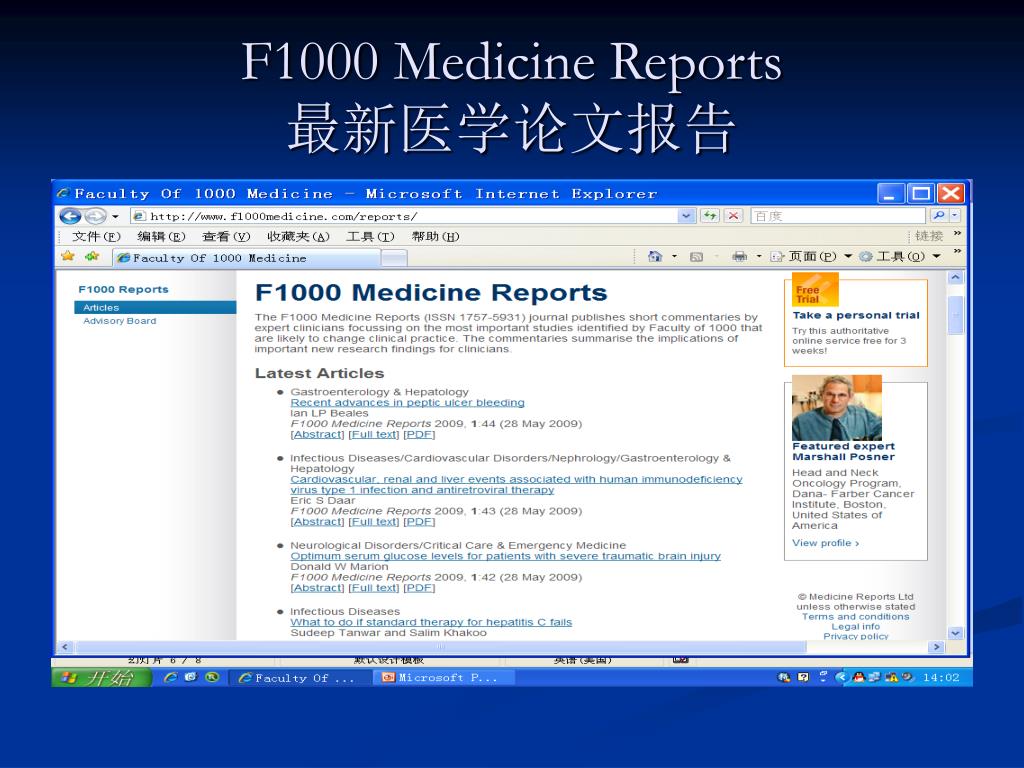This screenshot has height=768, width=1024.
Task: Click vertical scrollbar up arrow
Action: point(955,278)
